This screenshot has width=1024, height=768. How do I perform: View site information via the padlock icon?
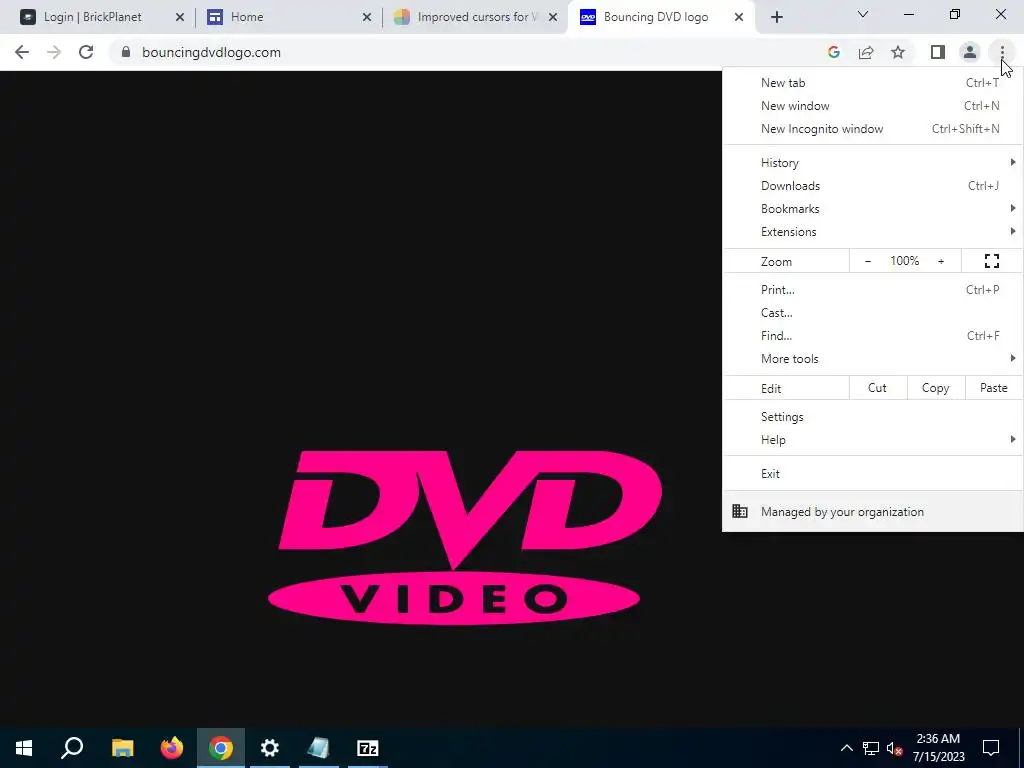click(126, 52)
